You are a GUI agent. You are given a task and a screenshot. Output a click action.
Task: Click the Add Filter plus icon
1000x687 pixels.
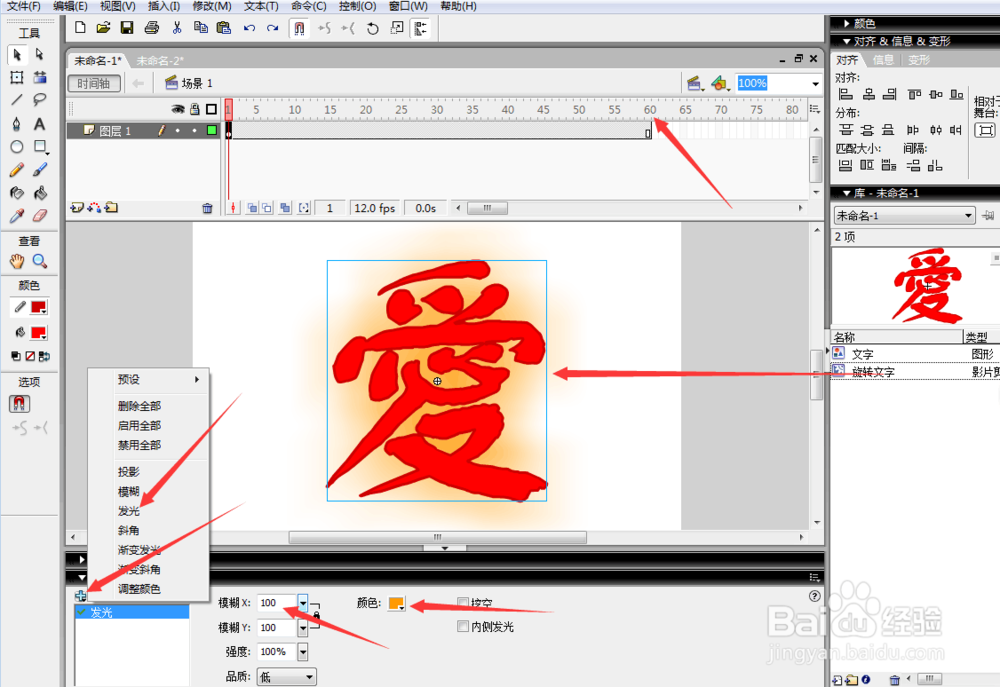point(79,595)
